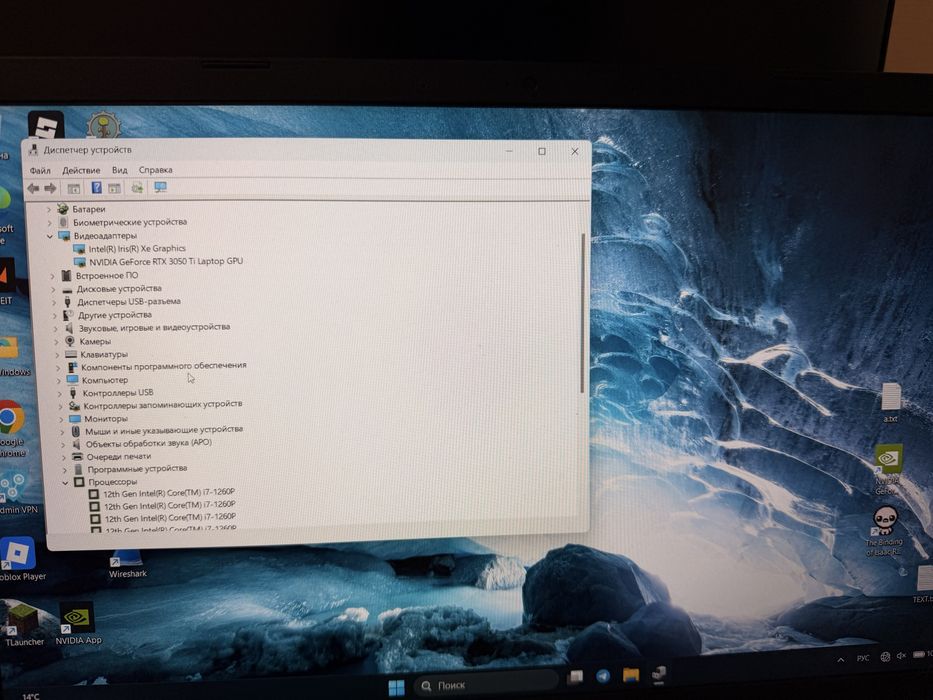933x700 pixels.
Task: Expand Мыши и иные указывающие устройства
Action: pyautogui.click(x=62, y=432)
